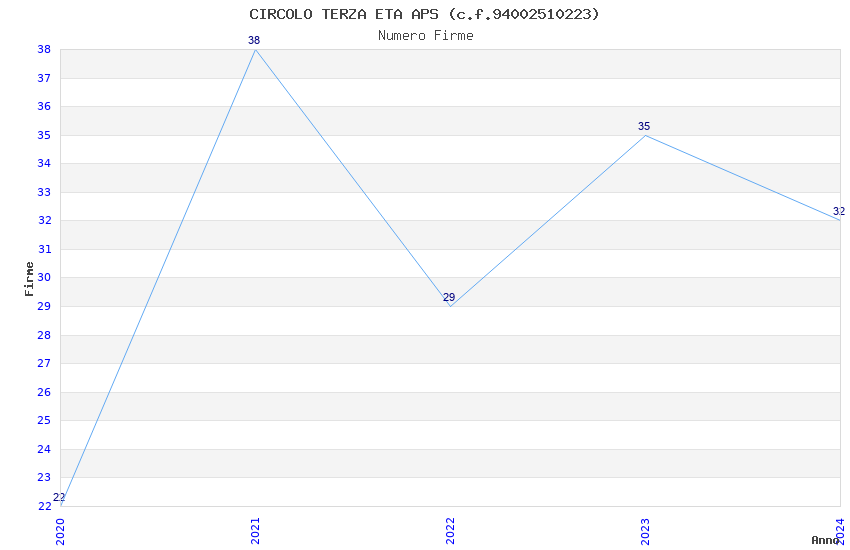Click the y-axis tick 34

(44, 163)
